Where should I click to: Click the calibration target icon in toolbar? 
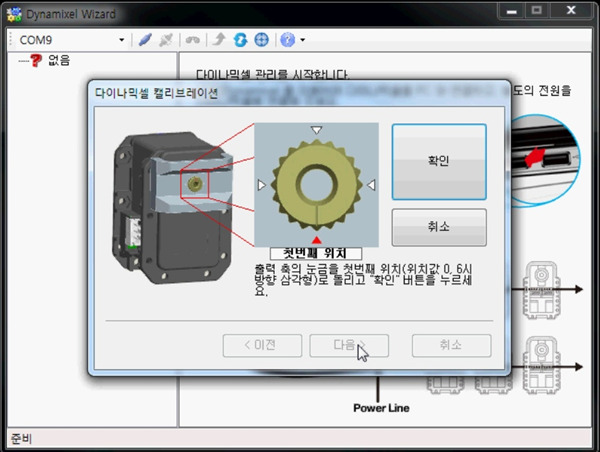point(261,40)
